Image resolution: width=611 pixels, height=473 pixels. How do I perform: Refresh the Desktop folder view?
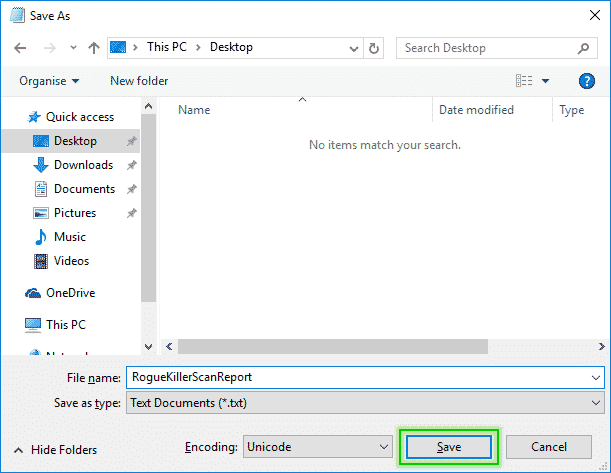(374, 48)
